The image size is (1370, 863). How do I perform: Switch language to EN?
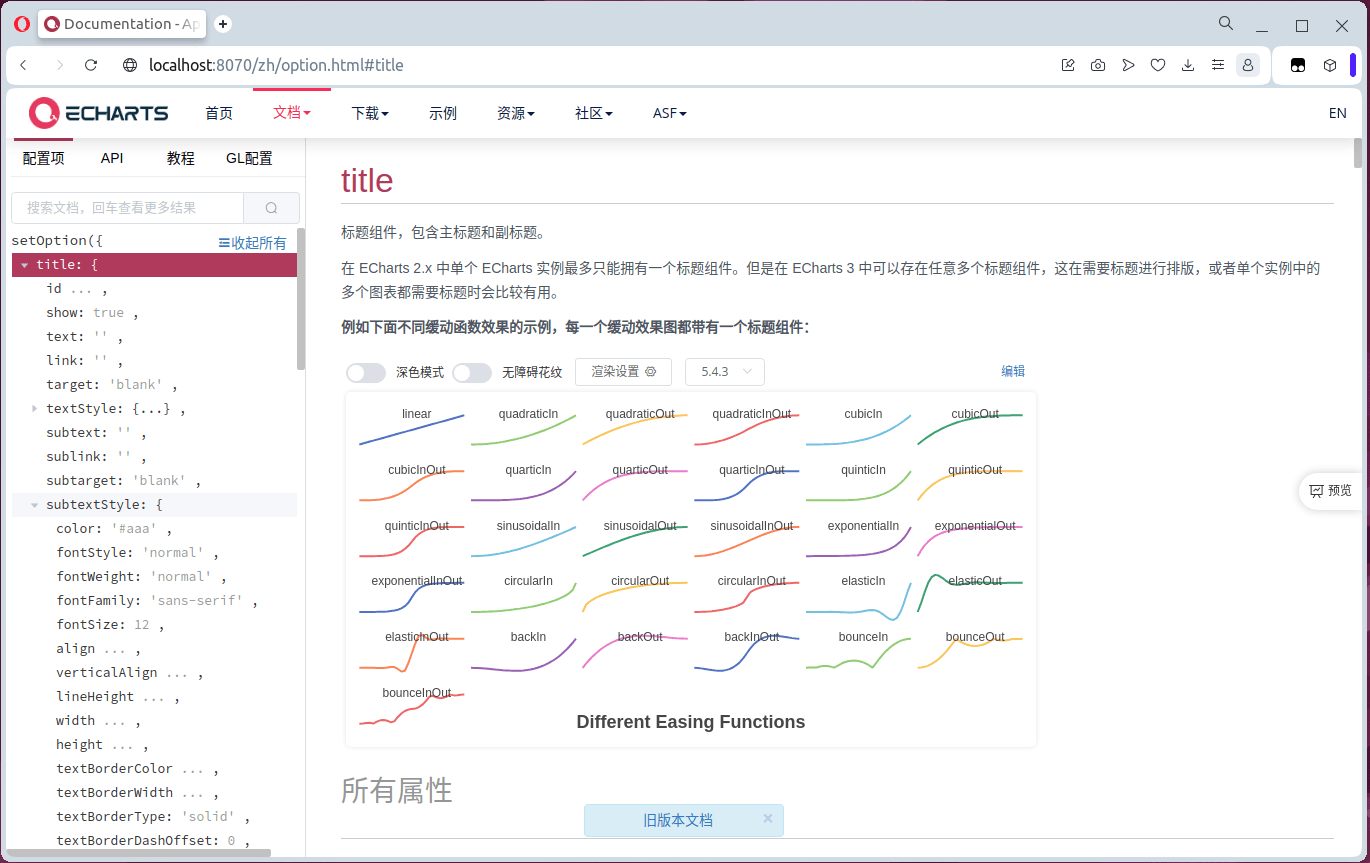[1338, 113]
